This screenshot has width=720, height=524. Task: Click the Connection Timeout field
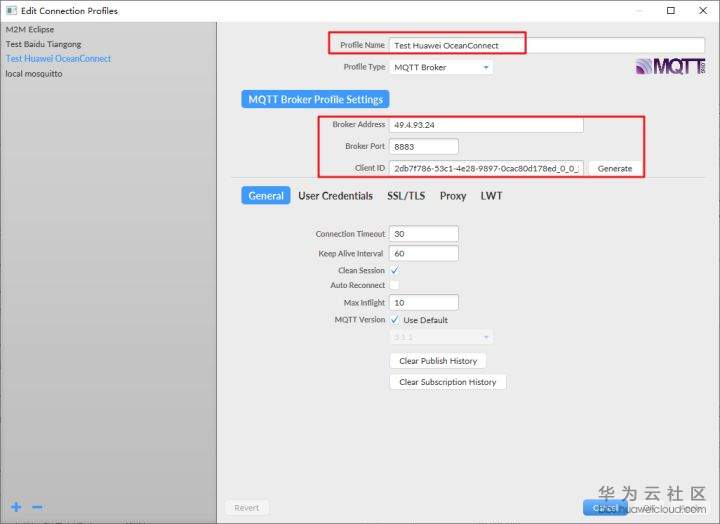[x=424, y=234]
